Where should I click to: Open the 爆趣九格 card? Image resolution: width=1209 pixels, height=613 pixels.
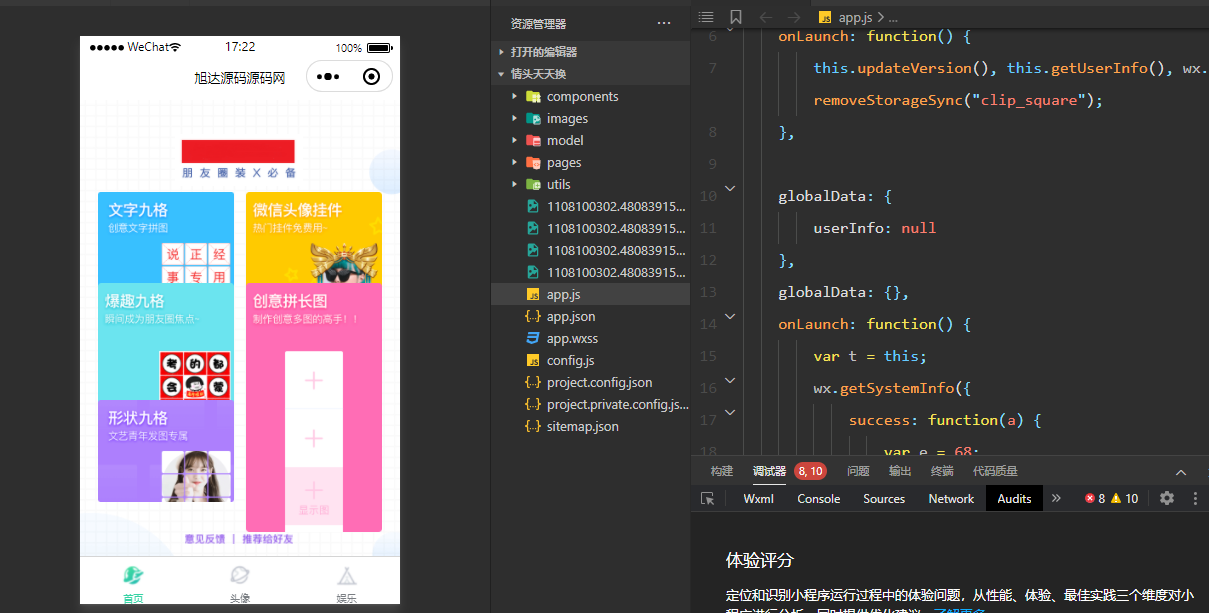coord(166,342)
